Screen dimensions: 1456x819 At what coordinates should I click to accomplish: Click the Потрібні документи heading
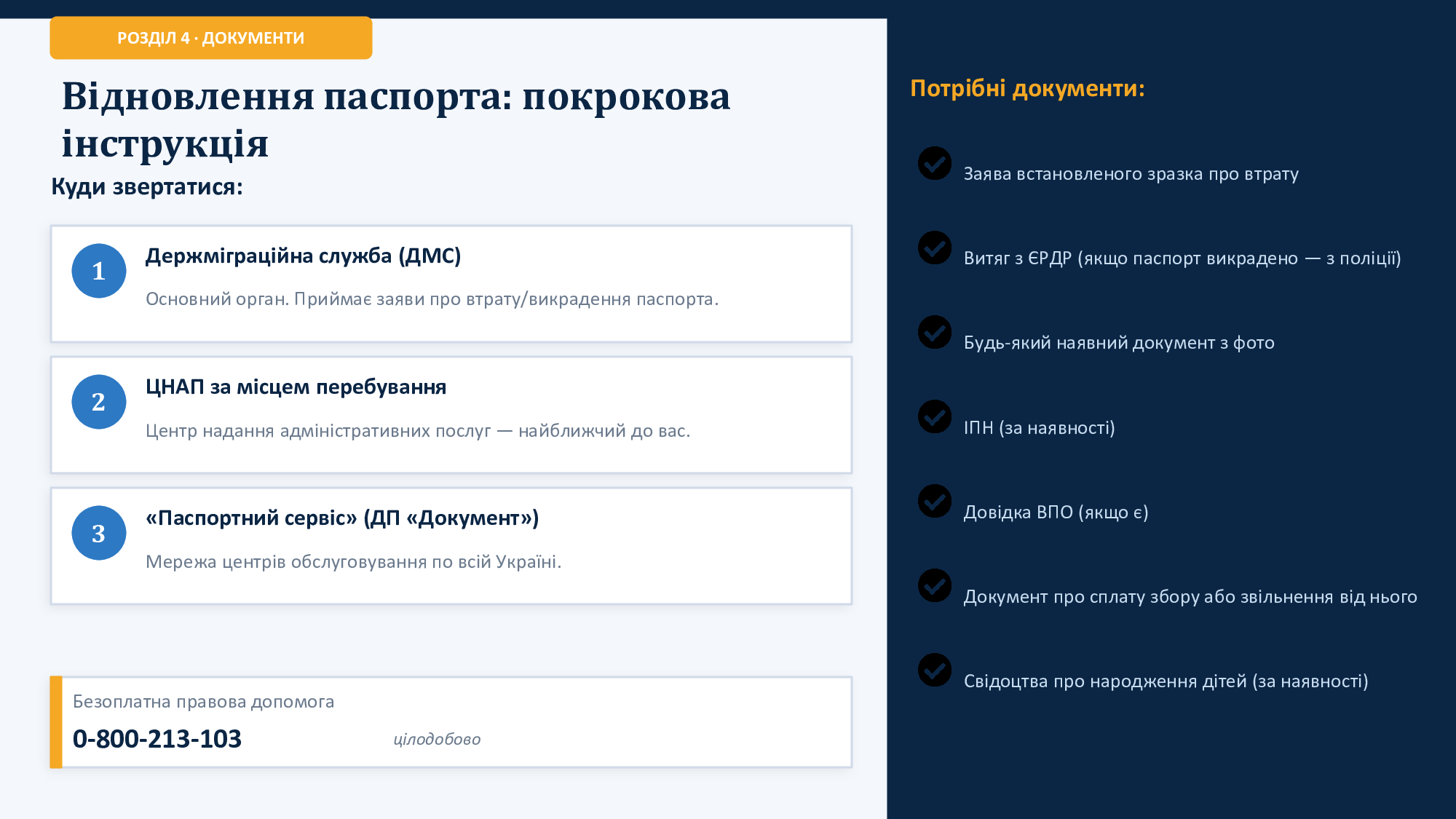(1027, 89)
